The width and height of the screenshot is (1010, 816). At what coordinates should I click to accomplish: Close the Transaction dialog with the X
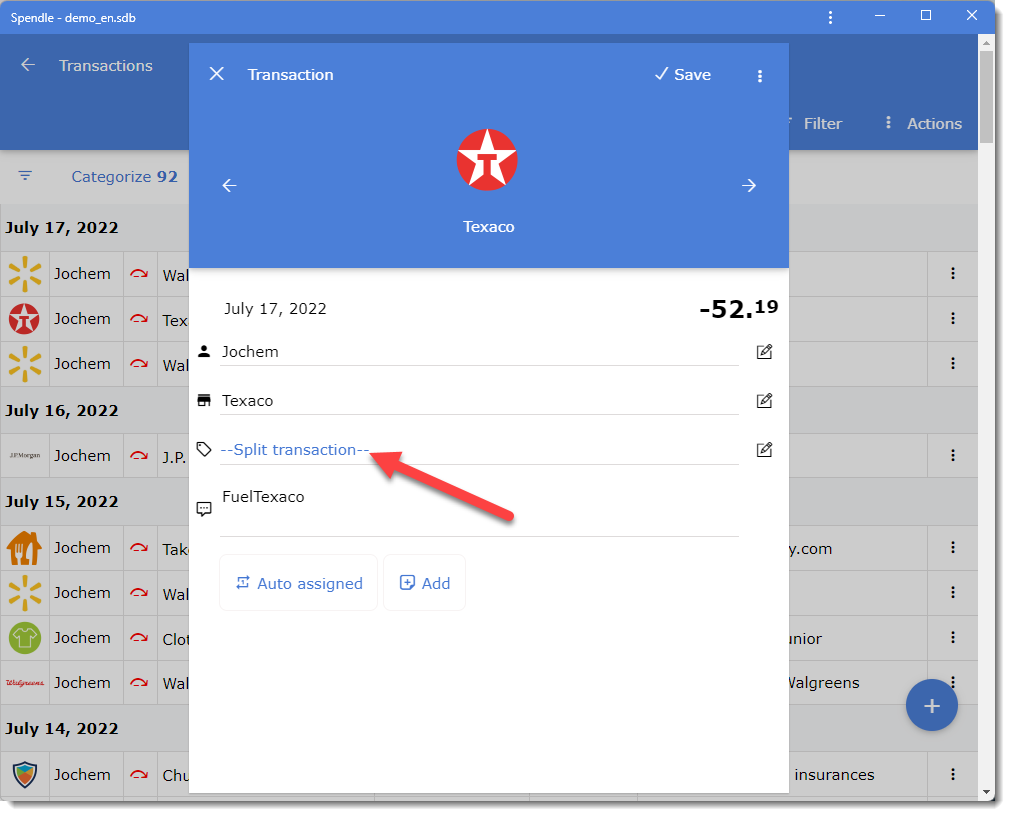(x=216, y=74)
